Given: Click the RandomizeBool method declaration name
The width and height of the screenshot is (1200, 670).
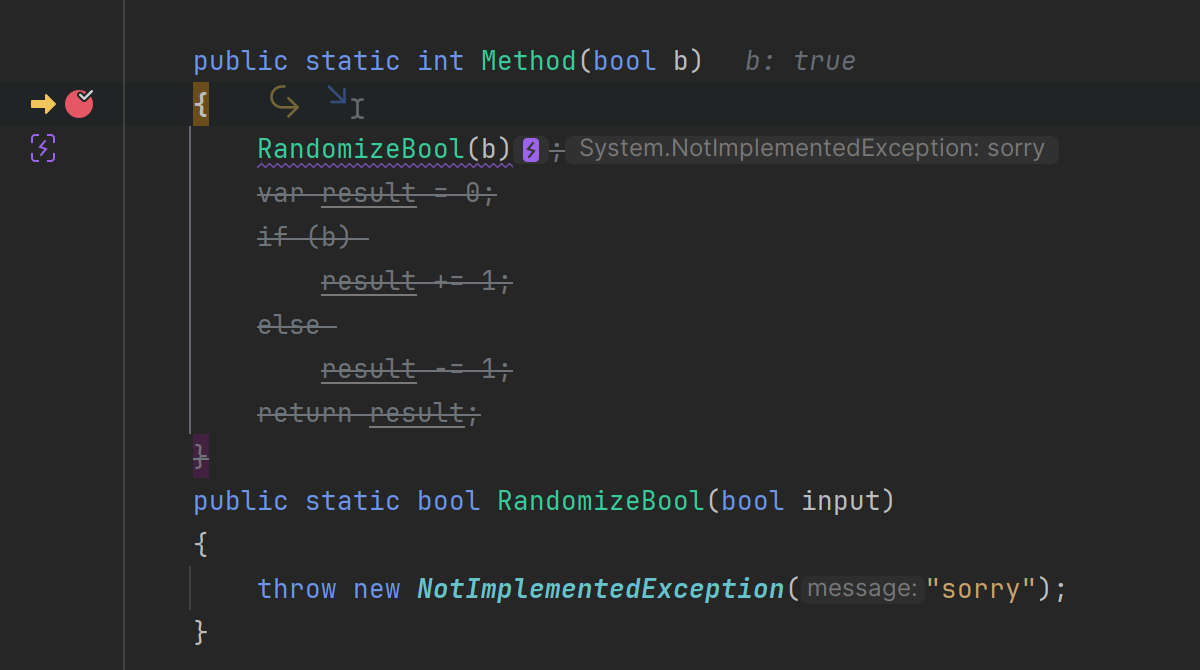Looking at the screenshot, I should click(x=601, y=501).
